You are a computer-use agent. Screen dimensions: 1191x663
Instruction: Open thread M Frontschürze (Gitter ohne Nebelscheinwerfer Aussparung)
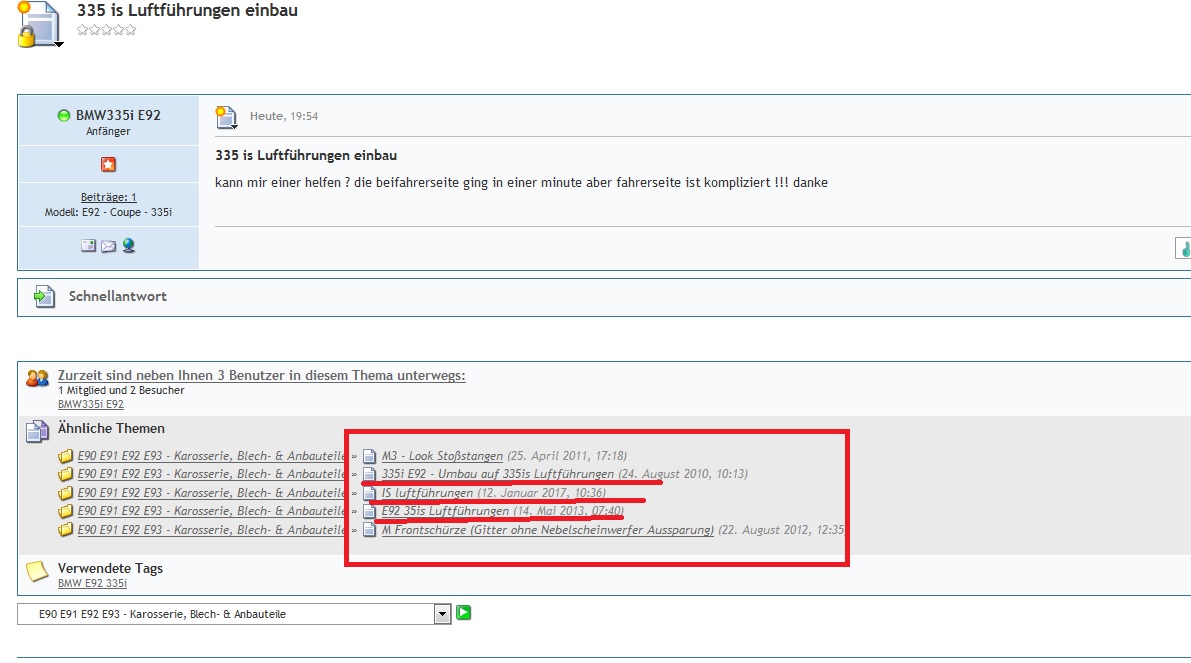548,530
